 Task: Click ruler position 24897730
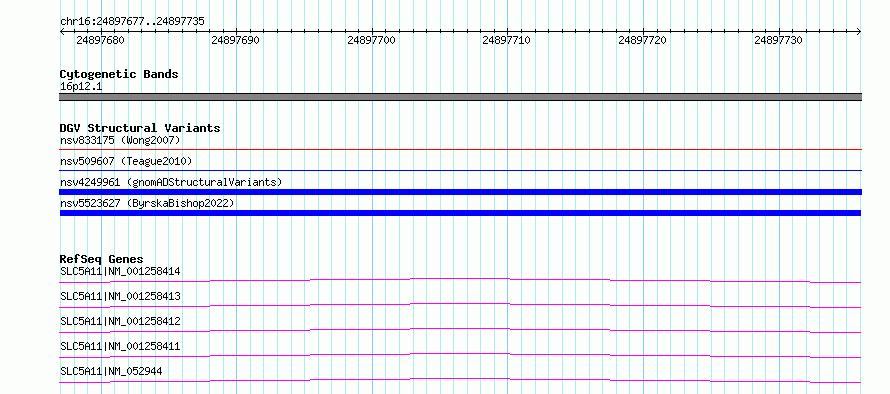click(778, 40)
